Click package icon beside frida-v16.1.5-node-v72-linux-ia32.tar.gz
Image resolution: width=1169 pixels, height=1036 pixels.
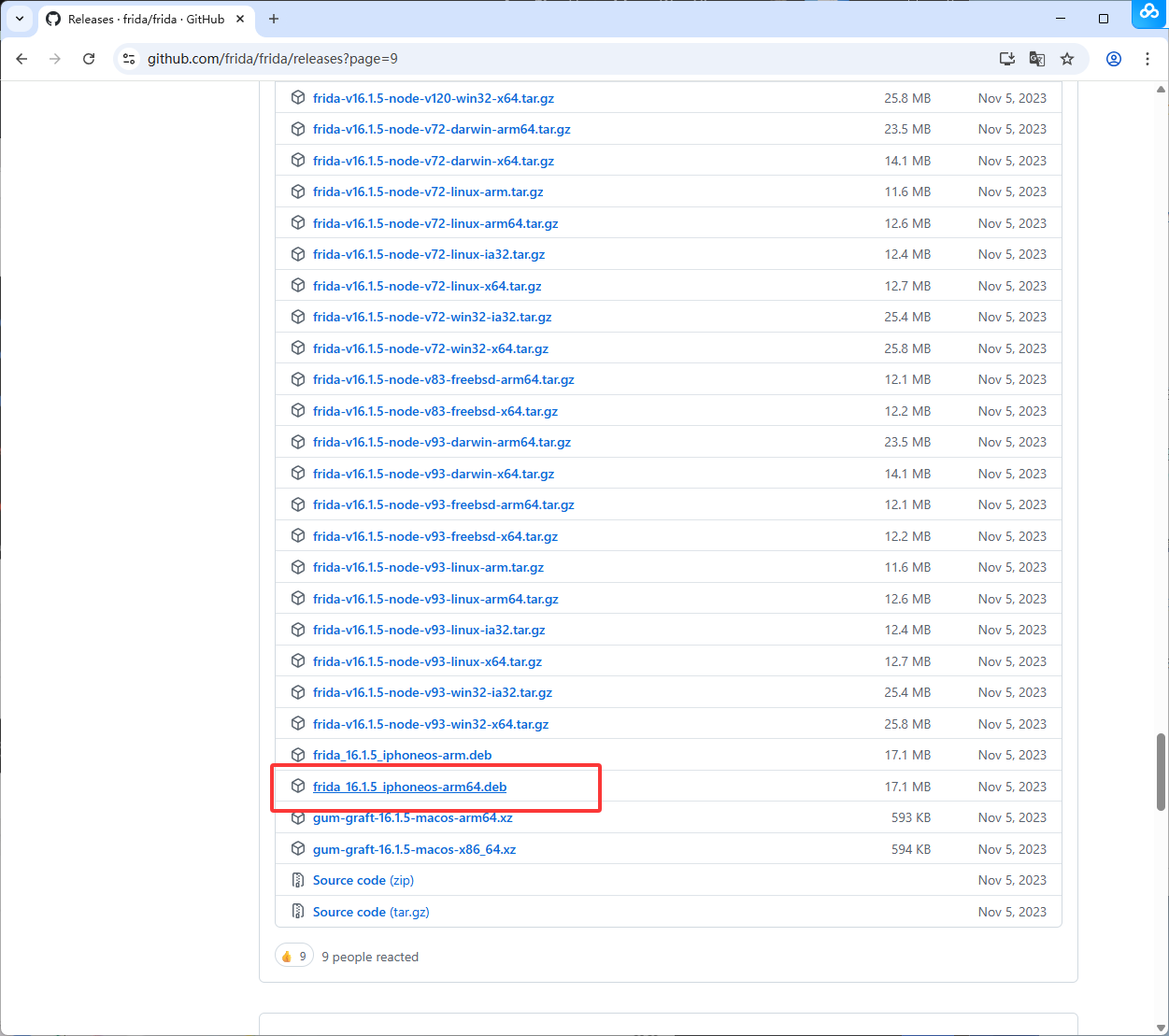pos(298,253)
